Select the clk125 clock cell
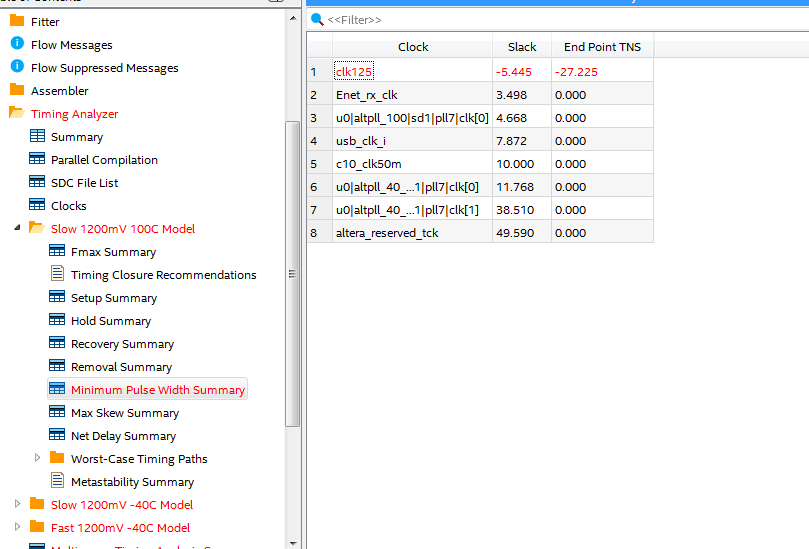Screen dimensions: 809x549 click(x=354, y=72)
